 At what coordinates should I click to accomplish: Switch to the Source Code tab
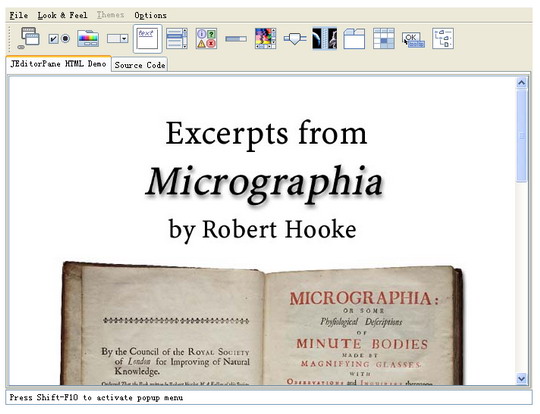(x=140, y=65)
